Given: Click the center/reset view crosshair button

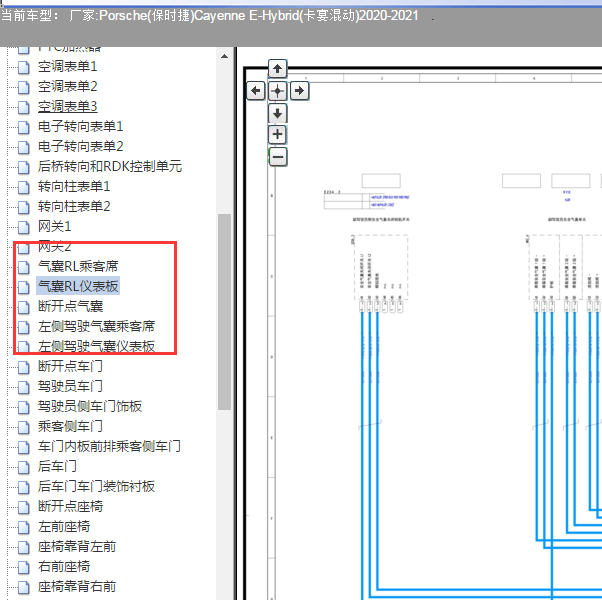Looking at the screenshot, I should 278,91.
